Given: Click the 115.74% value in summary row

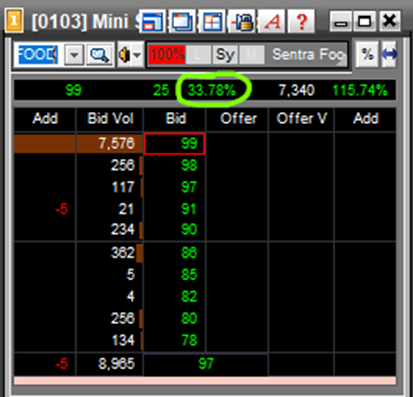Looking at the screenshot, I should (x=360, y=90).
